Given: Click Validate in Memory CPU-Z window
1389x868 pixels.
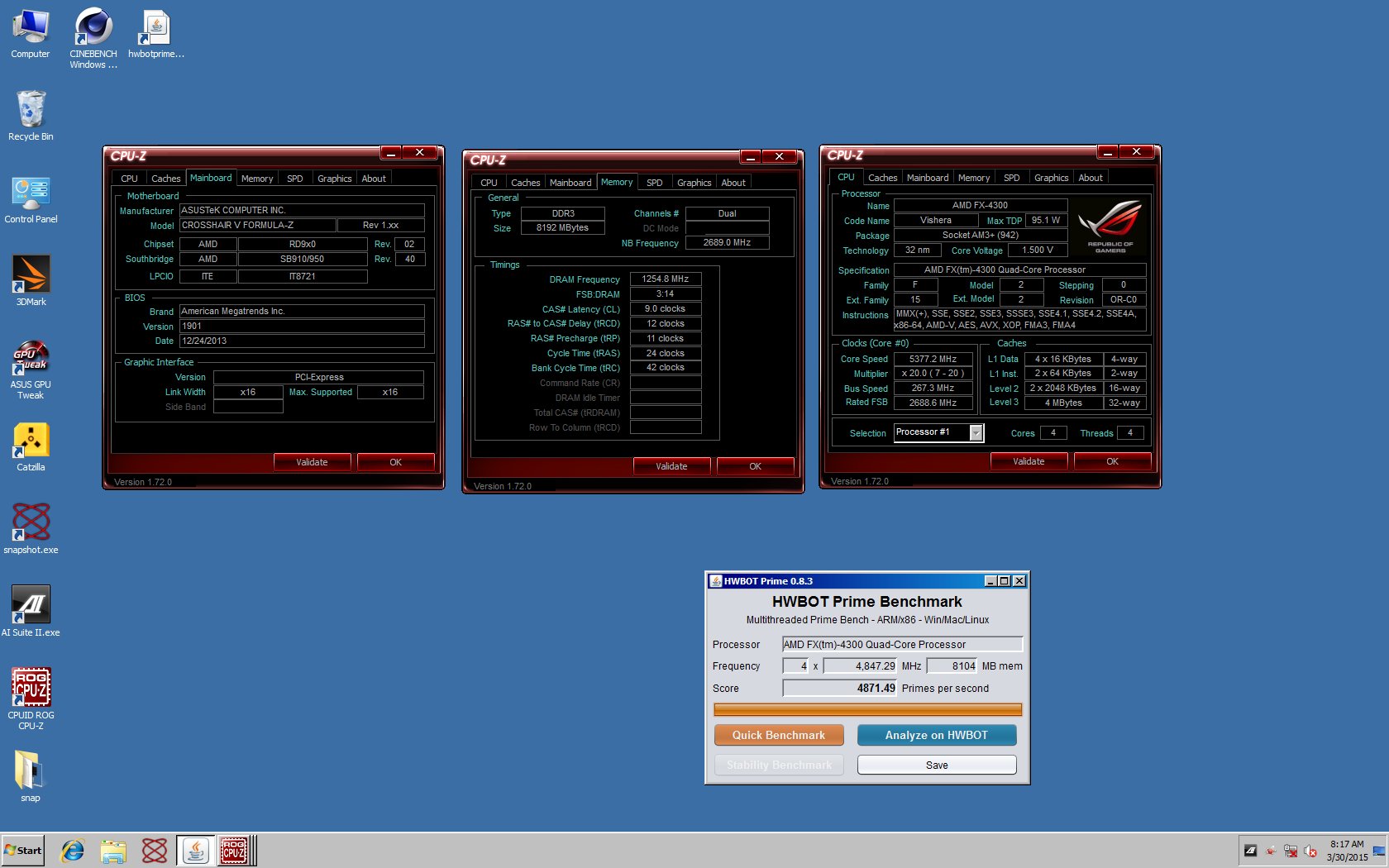Looking at the screenshot, I should [x=672, y=466].
